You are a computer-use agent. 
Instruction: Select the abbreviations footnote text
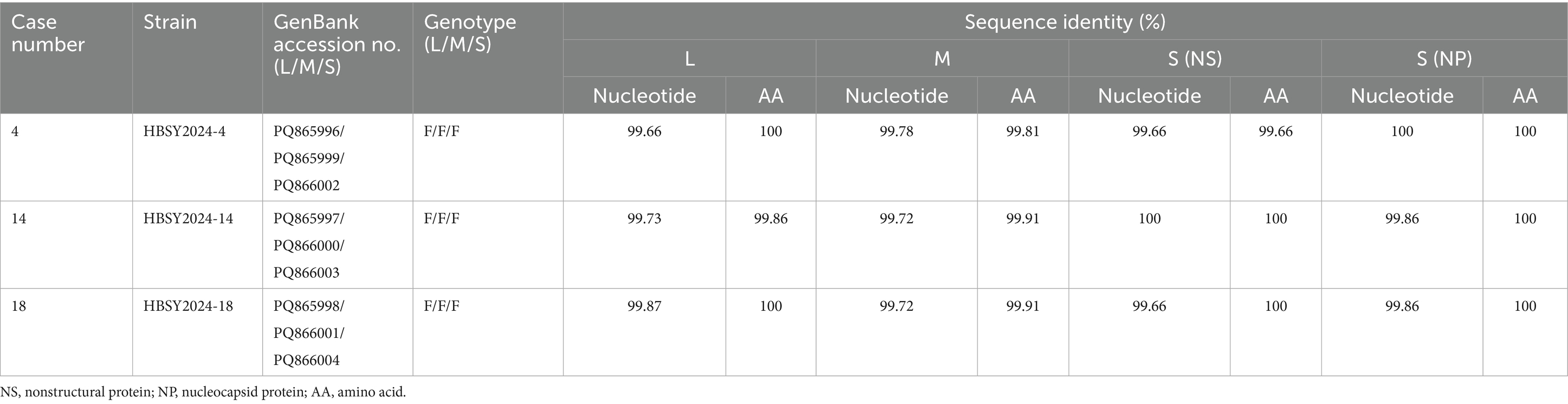click(203, 392)
